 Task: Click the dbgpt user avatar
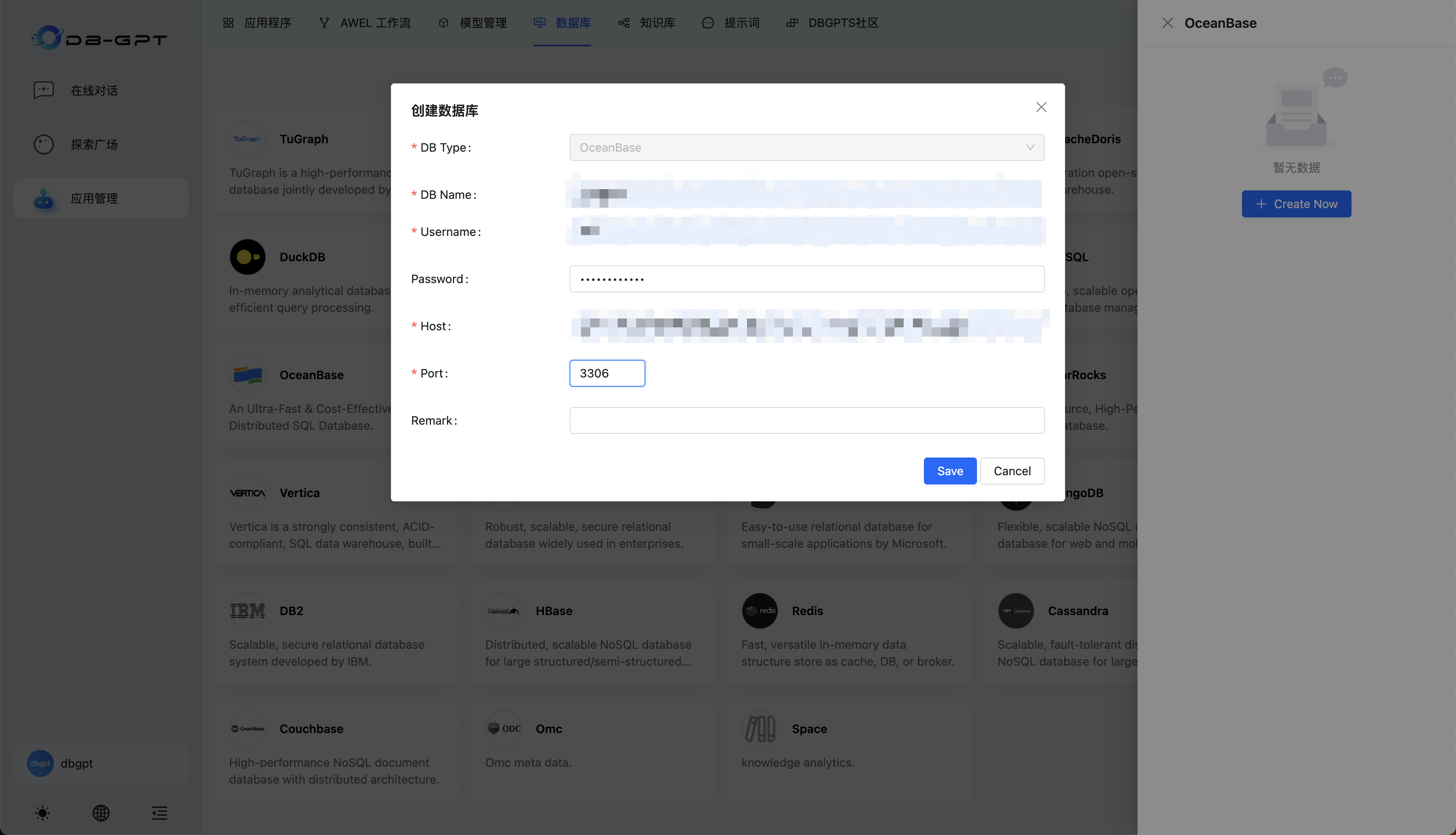tap(40, 763)
